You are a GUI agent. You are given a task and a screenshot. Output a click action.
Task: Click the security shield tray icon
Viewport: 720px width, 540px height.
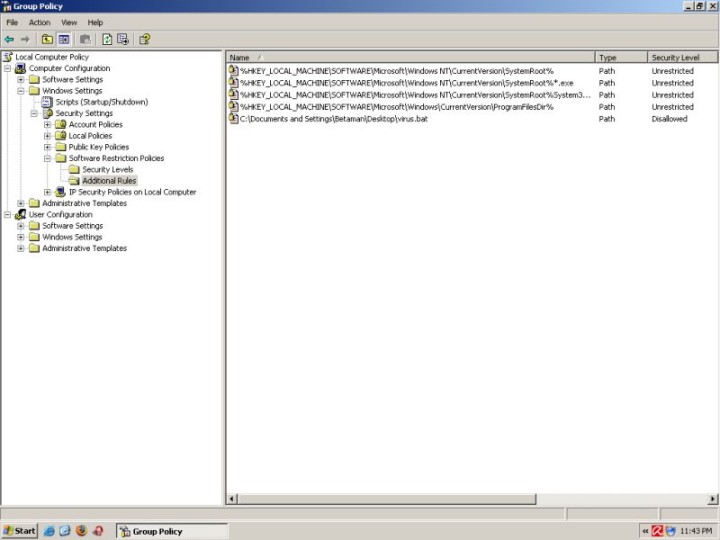pos(670,531)
